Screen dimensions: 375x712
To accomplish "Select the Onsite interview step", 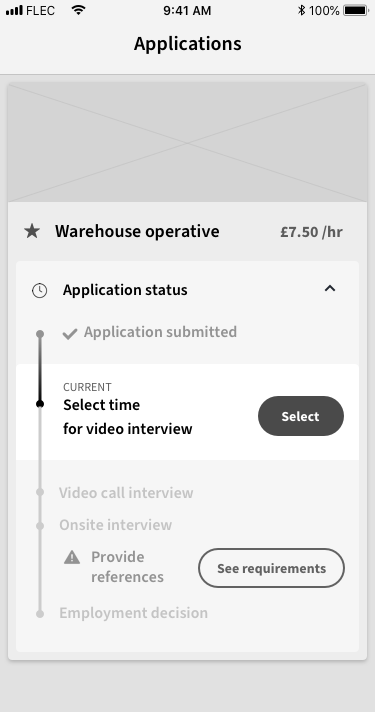I will pos(115,525).
